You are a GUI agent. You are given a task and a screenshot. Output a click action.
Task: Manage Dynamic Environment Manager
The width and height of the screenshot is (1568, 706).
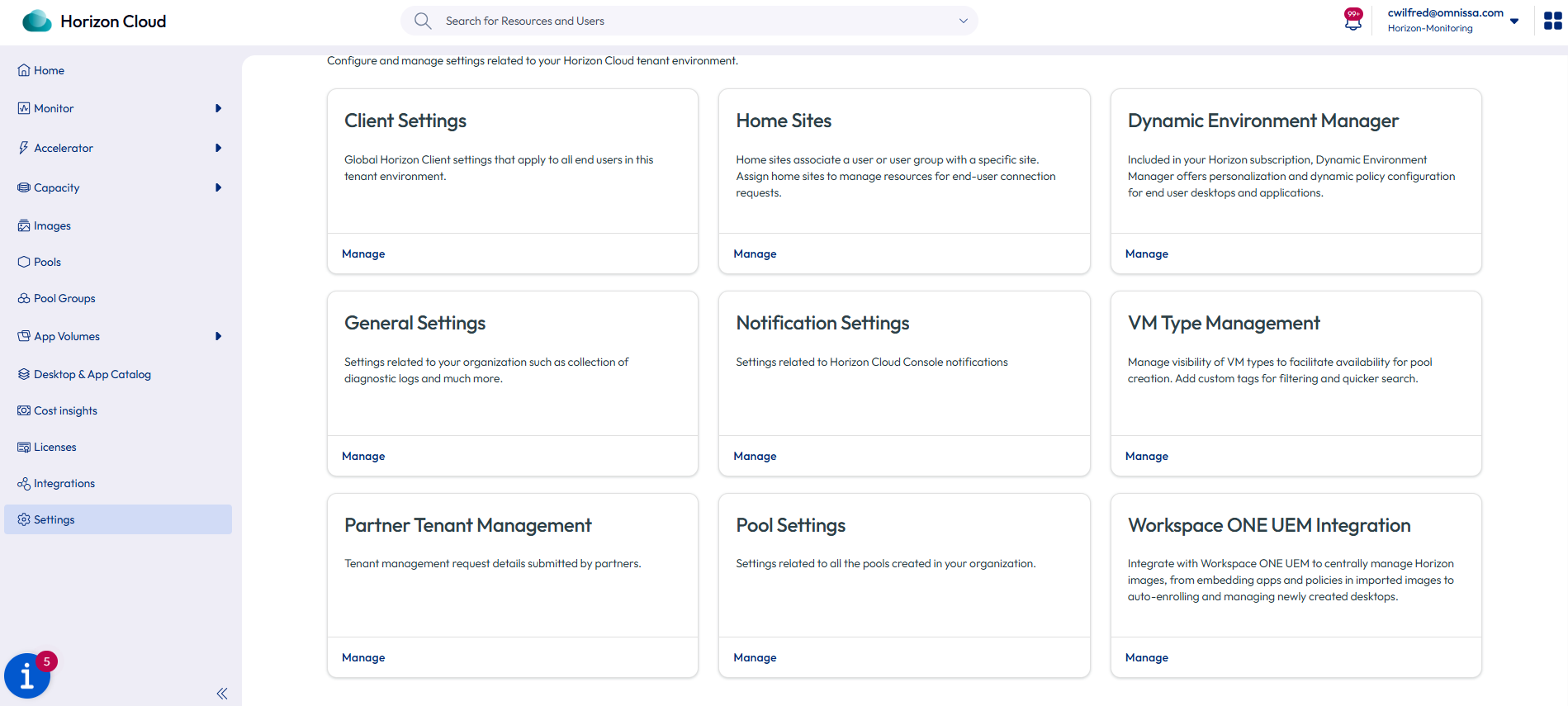[x=1147, y=253]
